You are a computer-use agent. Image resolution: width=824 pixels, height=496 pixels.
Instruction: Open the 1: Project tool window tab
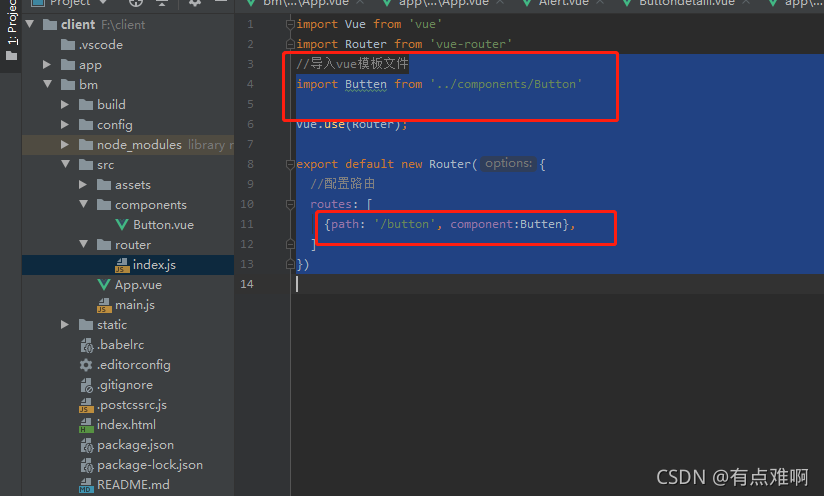click(11, 29)
